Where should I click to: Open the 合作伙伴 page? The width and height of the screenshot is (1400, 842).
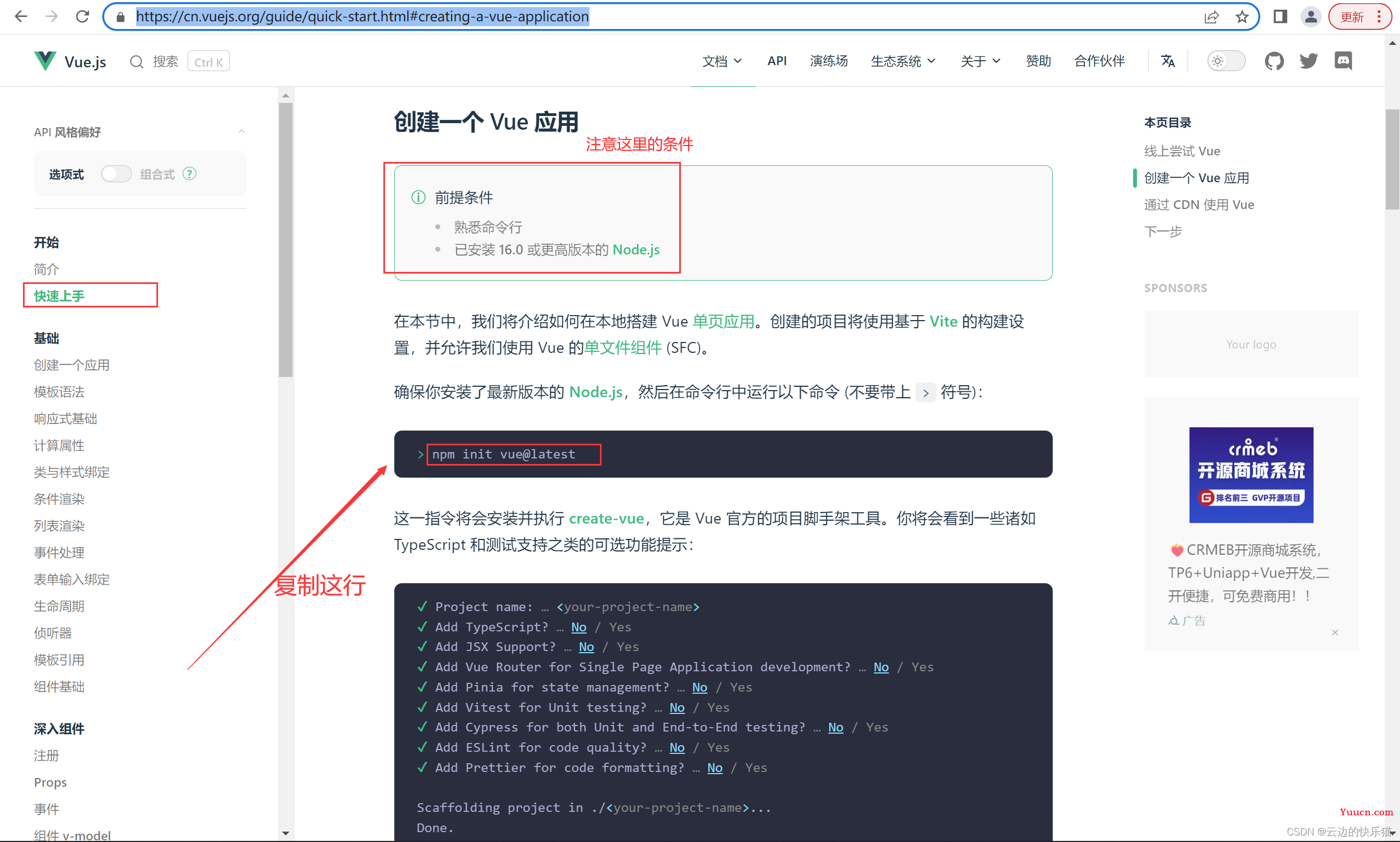pos(1099,61)
